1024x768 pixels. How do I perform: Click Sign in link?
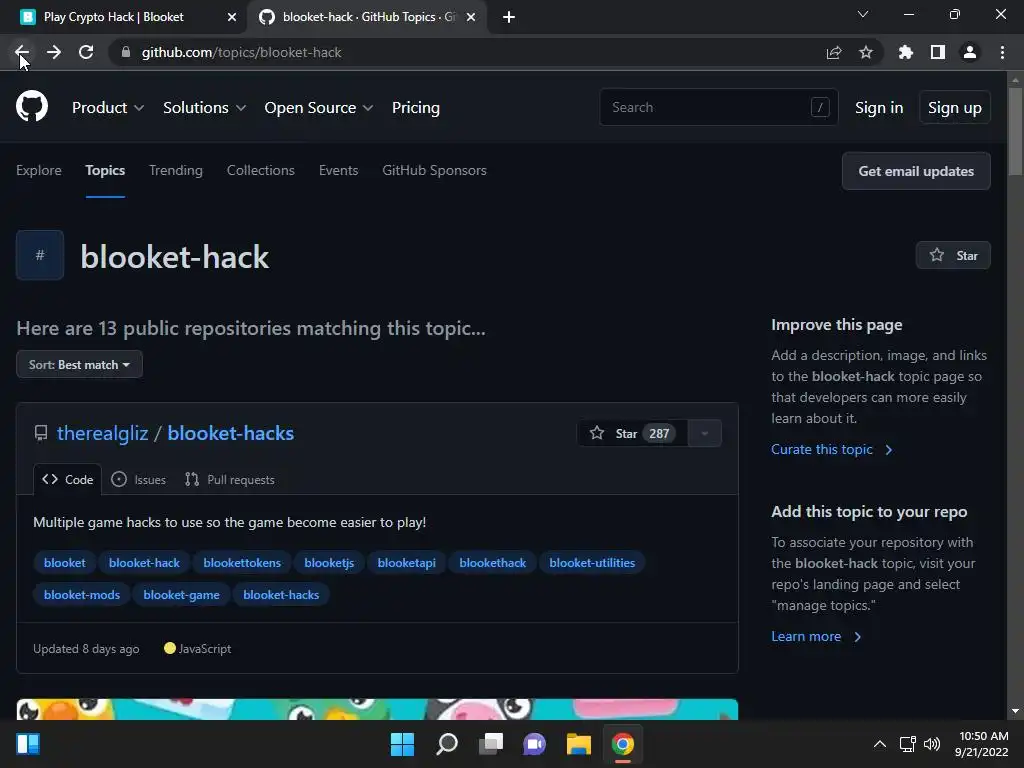pyautogui.click(x=879, y=108)
